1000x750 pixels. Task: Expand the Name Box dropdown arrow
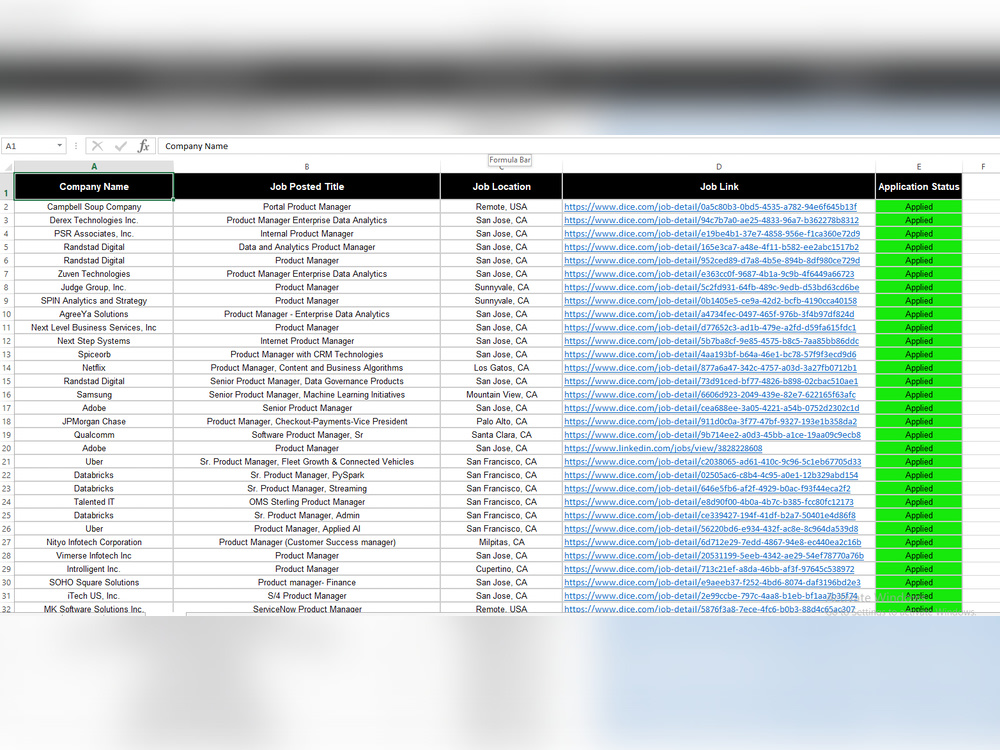(59, 146)
